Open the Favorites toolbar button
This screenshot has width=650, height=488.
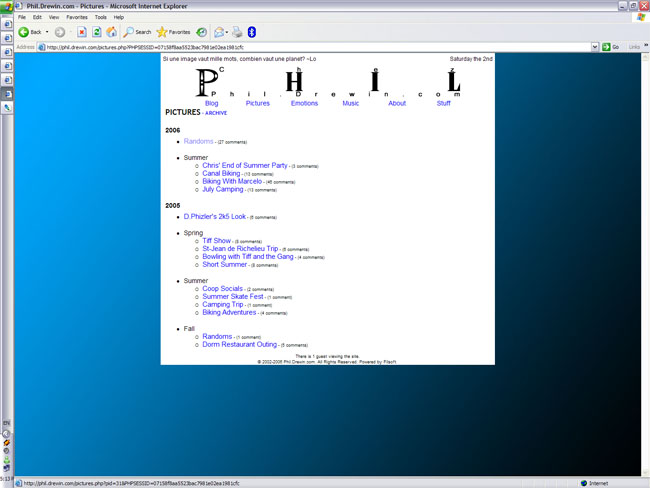[x=173, y=32]
